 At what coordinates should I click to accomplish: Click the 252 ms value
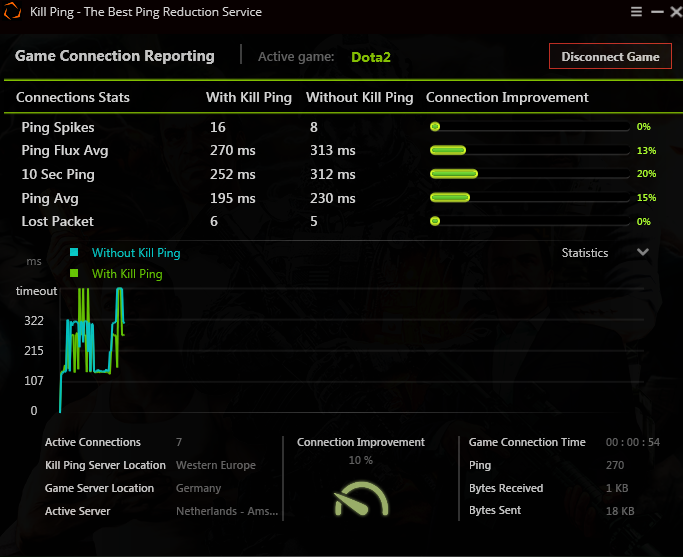click(x=233, y=174)
